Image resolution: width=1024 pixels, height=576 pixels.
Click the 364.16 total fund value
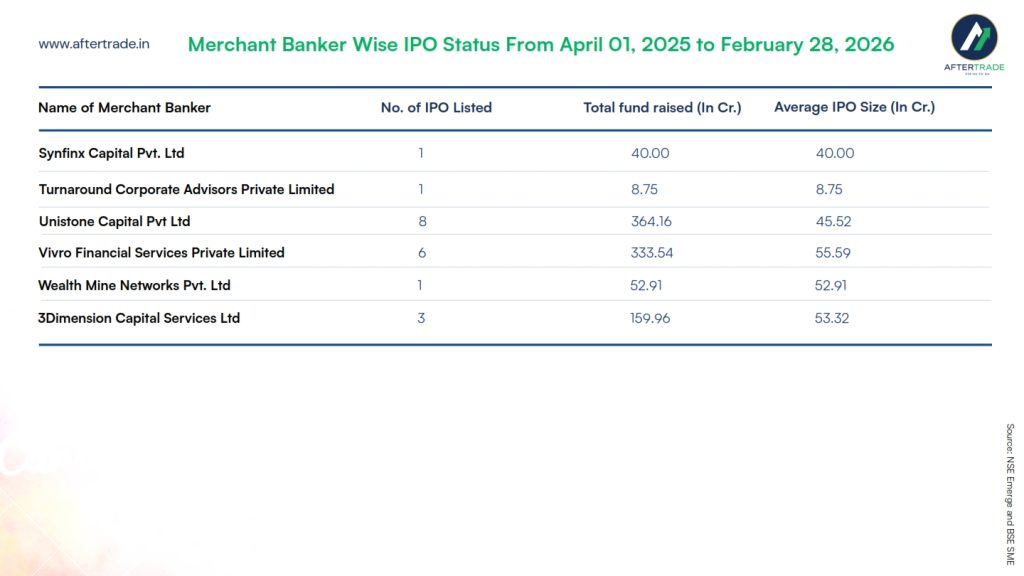click(651, 221)
